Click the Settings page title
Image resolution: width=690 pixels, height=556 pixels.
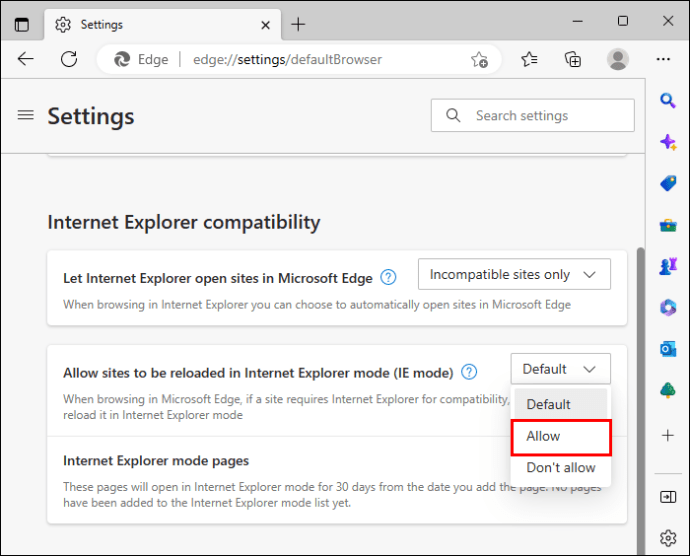coord(91,116)
